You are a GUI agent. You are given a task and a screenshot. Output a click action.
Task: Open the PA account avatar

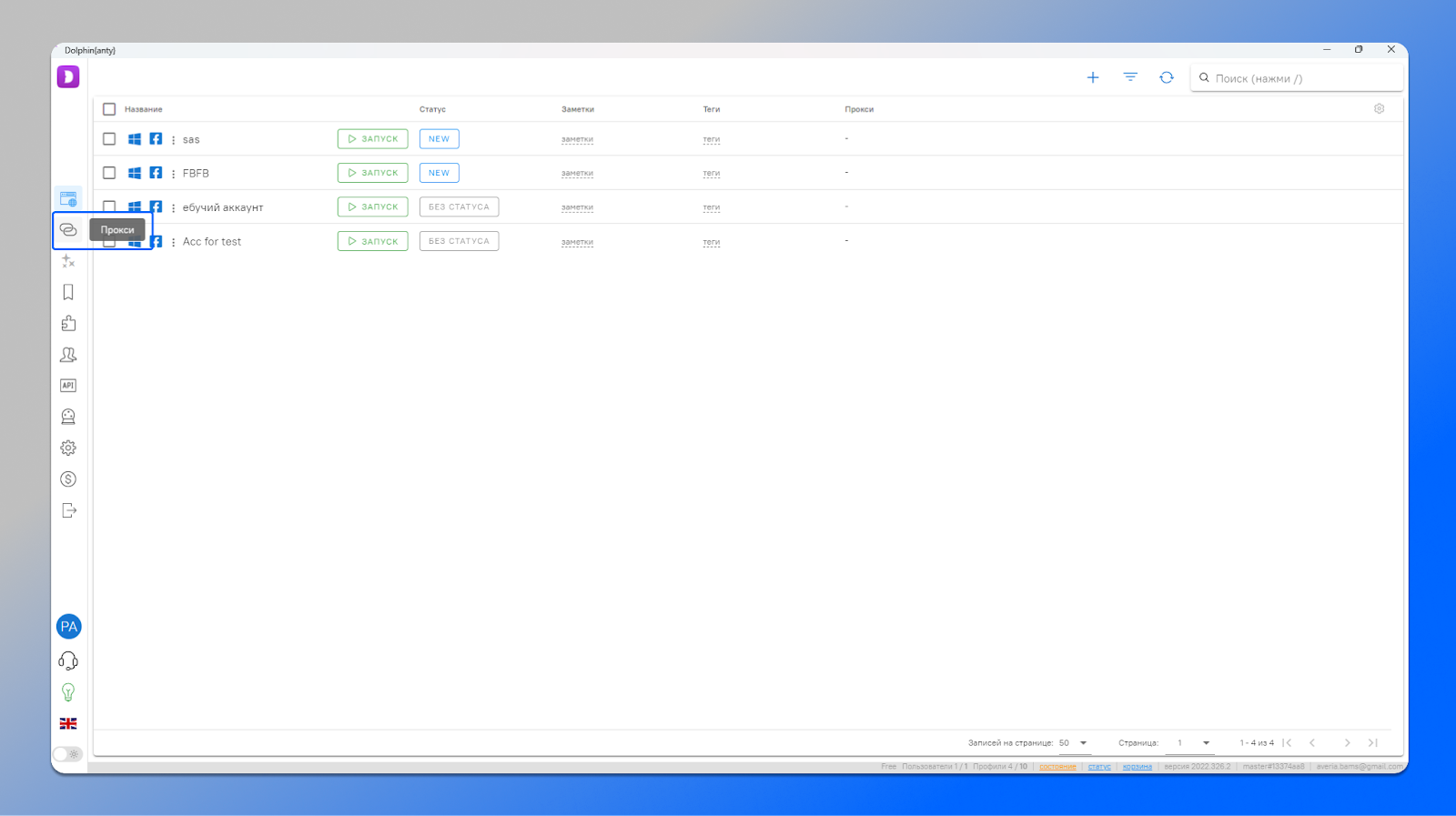[68, 627]
